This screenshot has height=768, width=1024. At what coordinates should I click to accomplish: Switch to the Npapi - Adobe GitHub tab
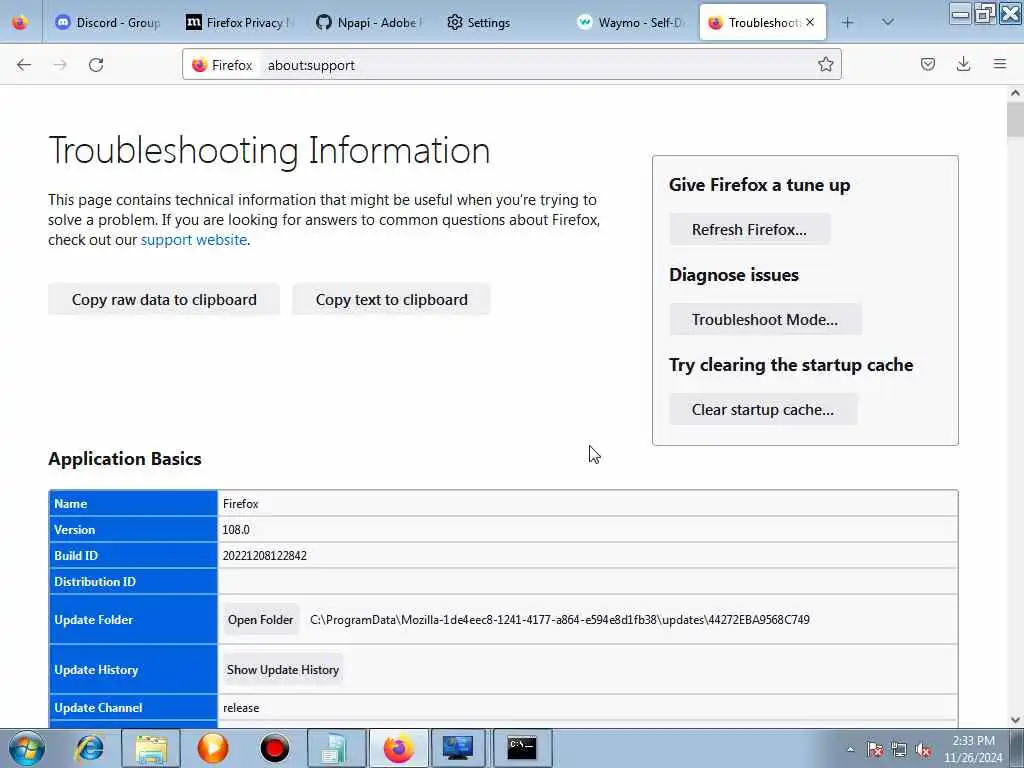point(370,23)
